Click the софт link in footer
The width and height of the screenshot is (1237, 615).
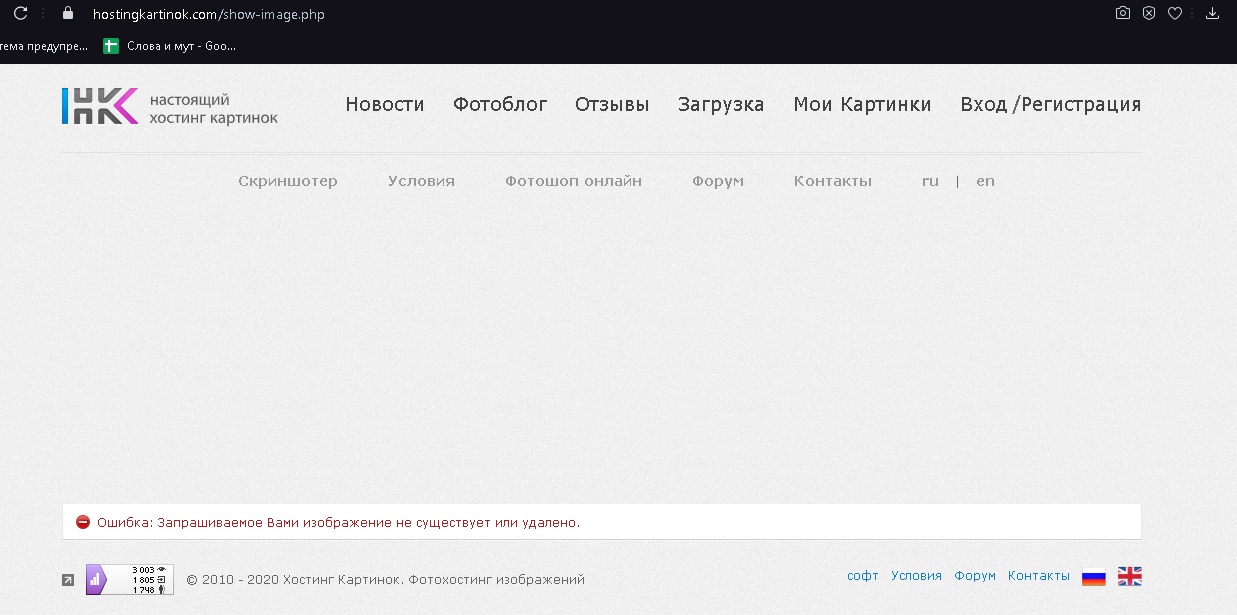coord(862,576)
